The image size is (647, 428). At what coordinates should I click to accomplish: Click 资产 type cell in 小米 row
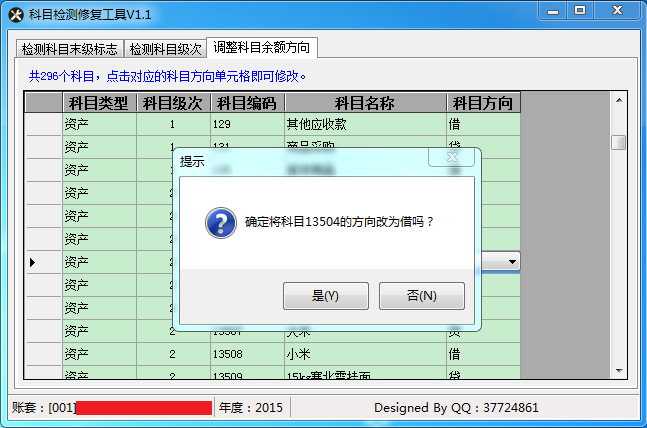click(99, 354)
